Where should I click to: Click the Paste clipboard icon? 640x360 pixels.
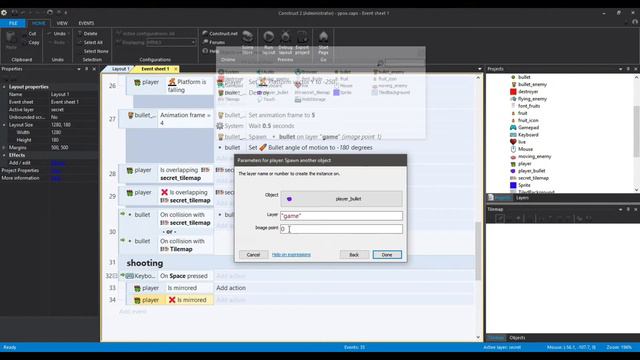coord(11,39)
